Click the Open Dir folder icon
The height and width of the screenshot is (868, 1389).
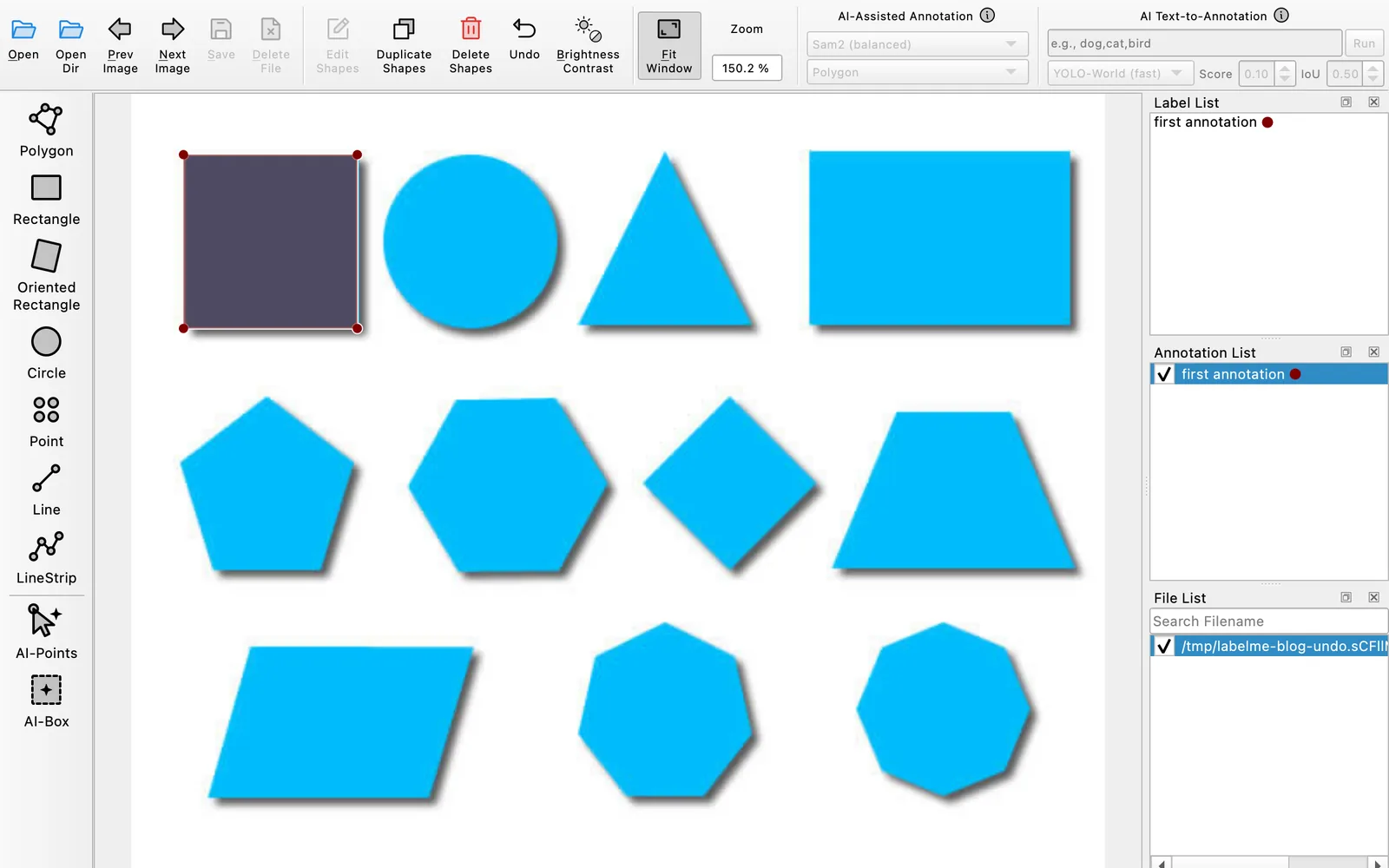point(71,30)
